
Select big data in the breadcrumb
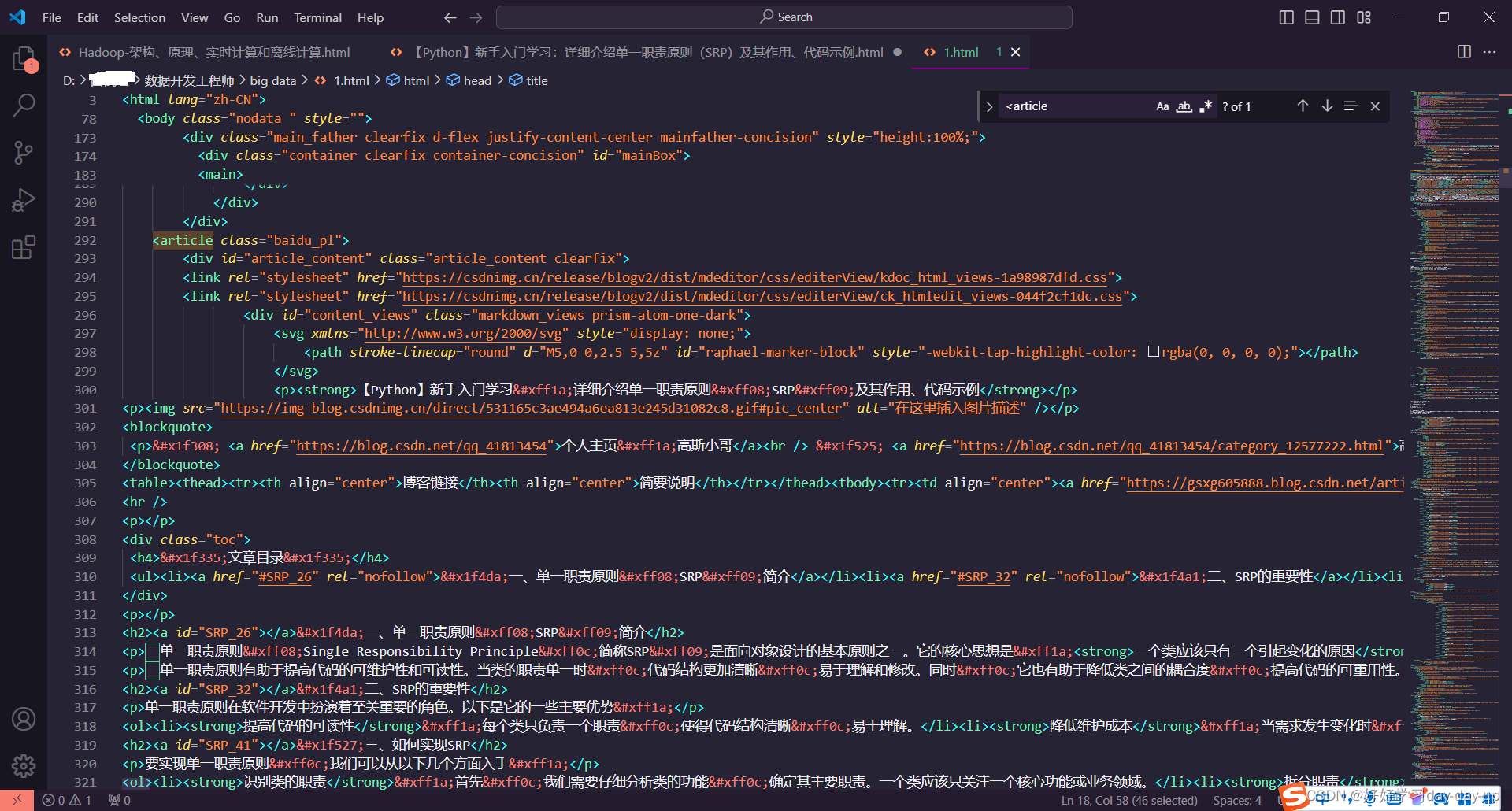[273, 80]
